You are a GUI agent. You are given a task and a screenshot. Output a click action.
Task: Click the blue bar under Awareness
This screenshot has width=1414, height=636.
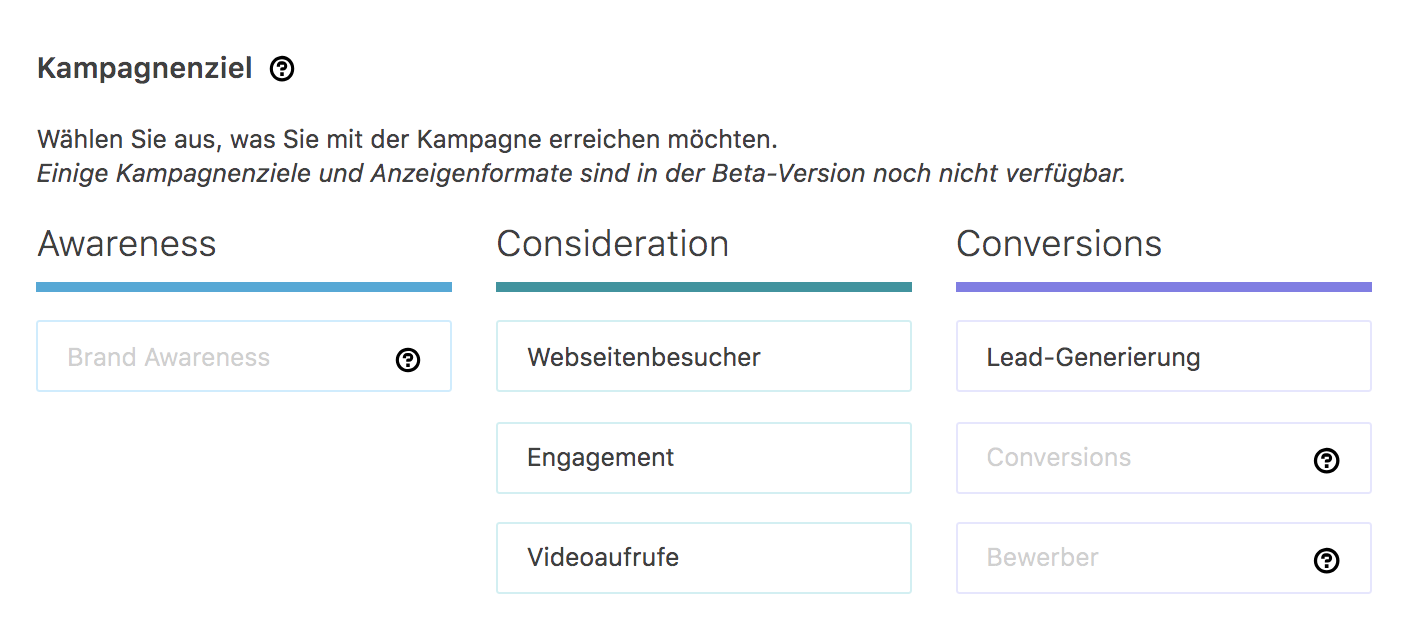tap(244, 287)
